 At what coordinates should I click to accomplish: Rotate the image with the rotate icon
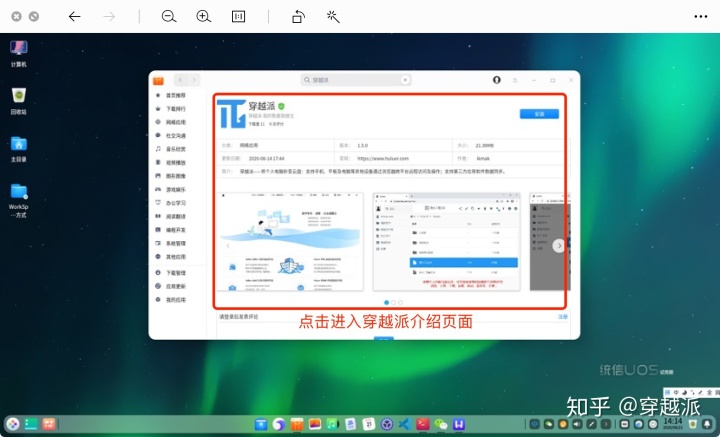[x=298, y=17]
